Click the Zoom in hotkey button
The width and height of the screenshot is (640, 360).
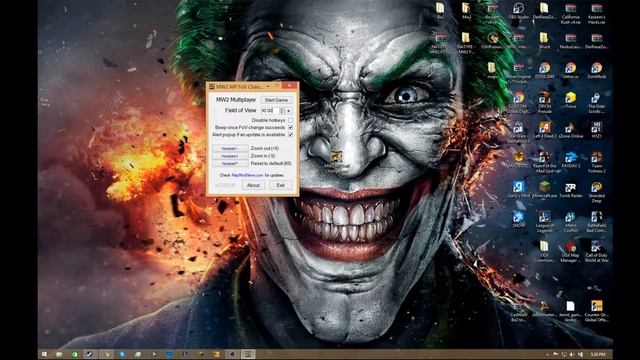click(230, 156)
